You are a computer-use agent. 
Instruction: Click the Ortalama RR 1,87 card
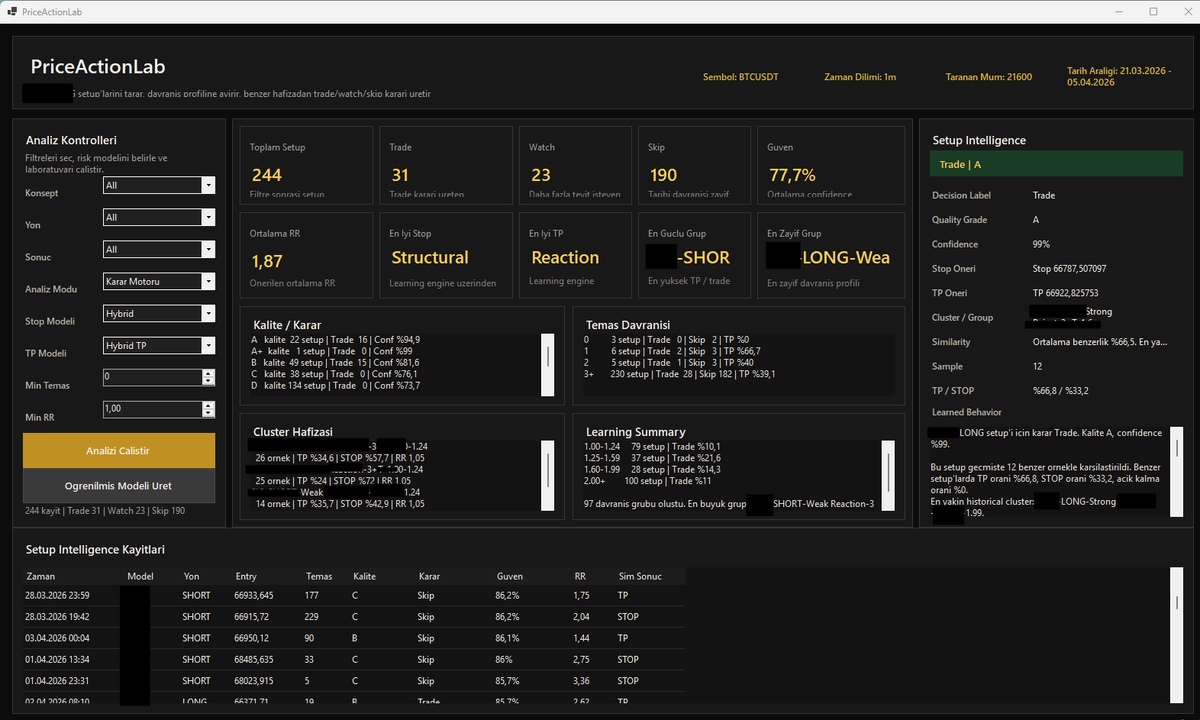[306, 255]
